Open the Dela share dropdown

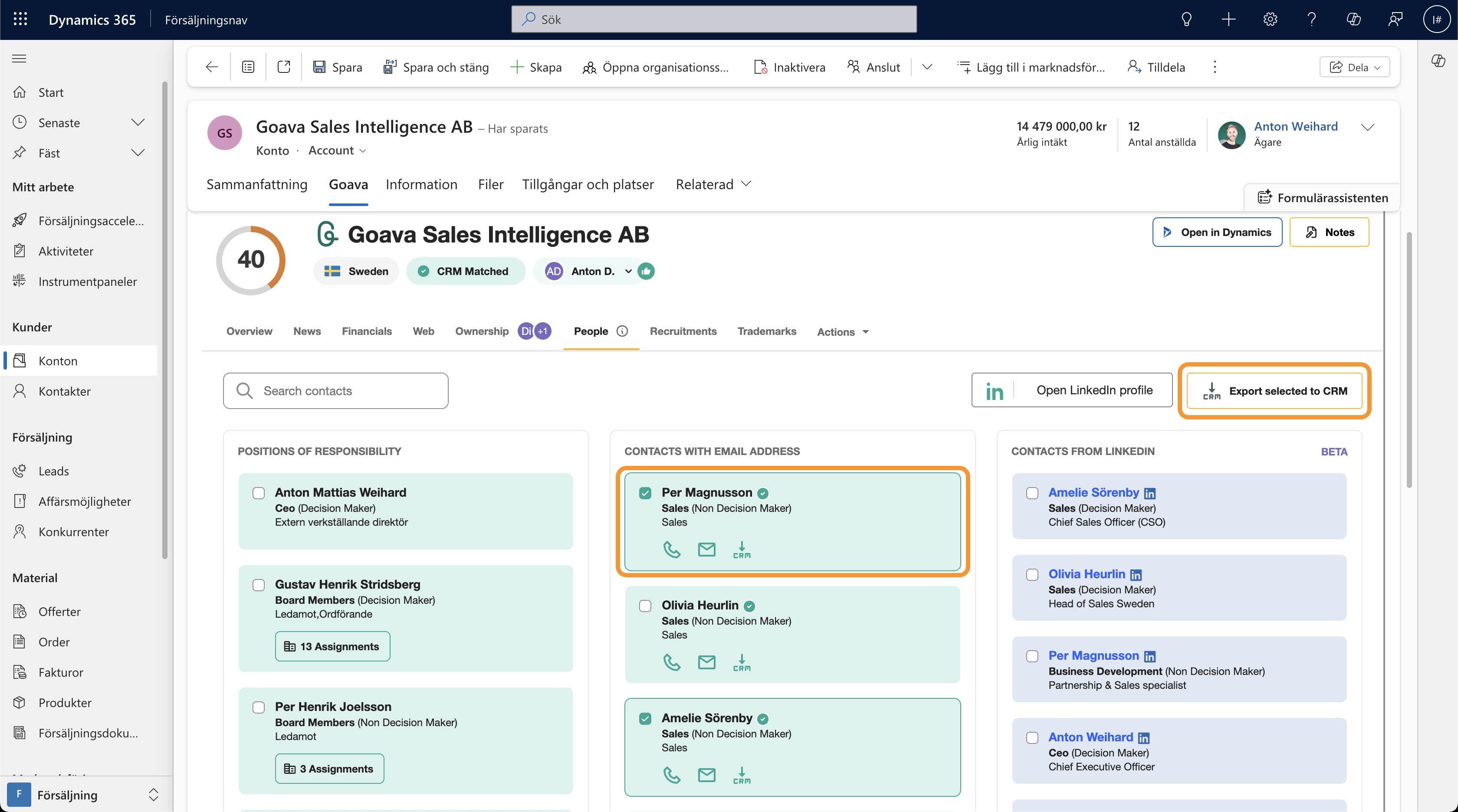pyautogui.click(x=1354, y=67)
